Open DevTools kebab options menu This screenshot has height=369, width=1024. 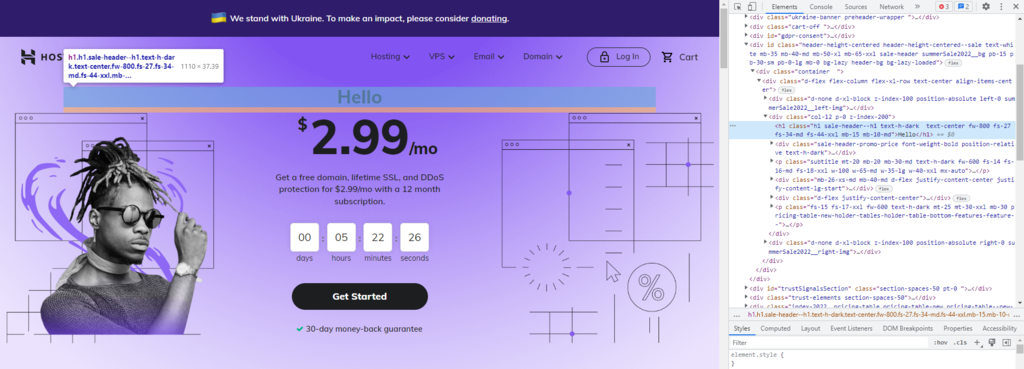coord(1002,7)
